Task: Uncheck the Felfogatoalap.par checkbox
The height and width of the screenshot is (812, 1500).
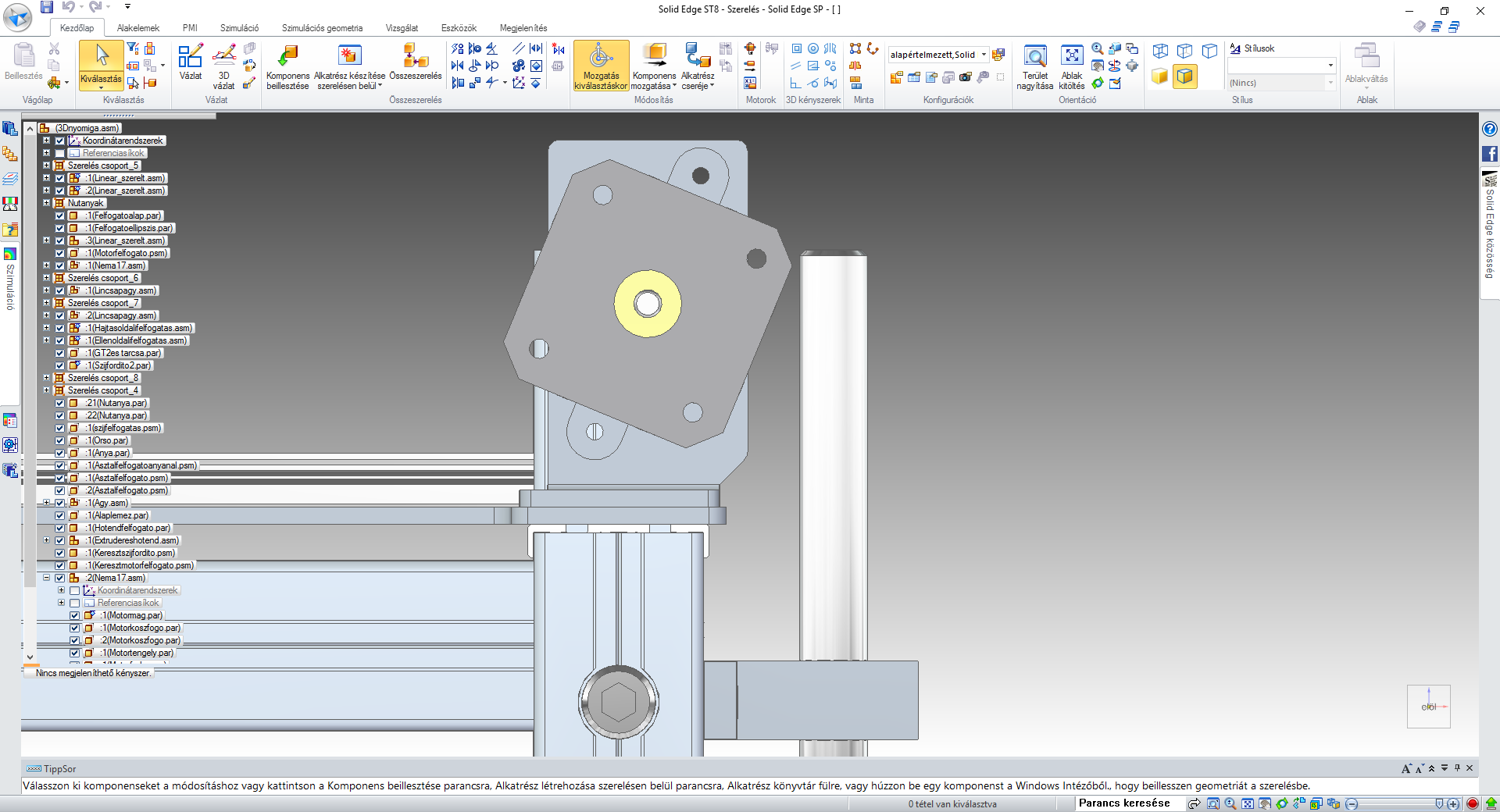Action: click(x=59, y=215)
